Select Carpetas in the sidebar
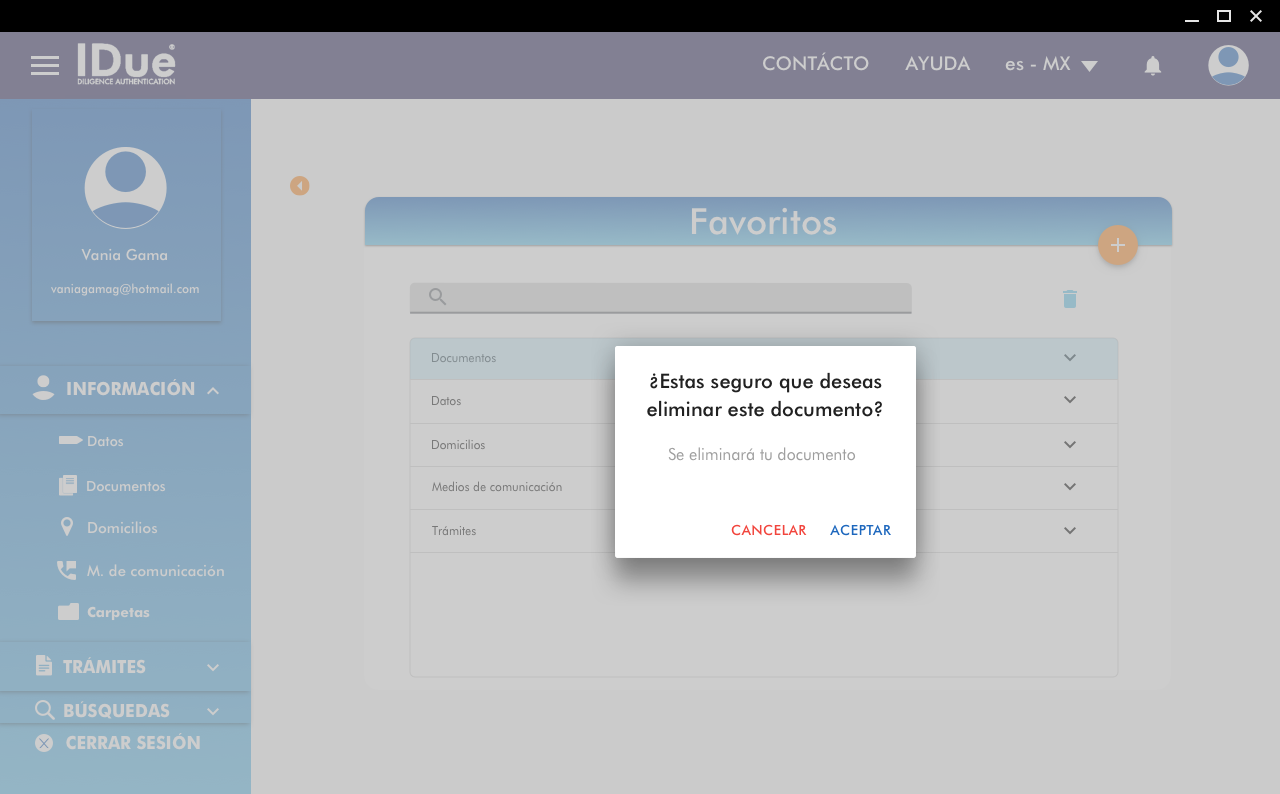Screen dimensions: 1280x794 (118, 612)
